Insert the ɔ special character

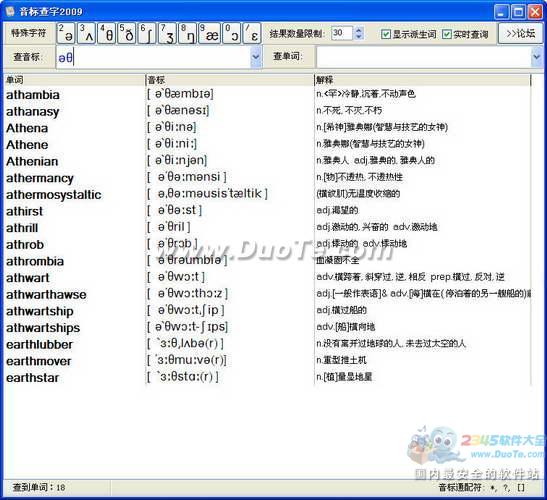click(x=232, y=33)
